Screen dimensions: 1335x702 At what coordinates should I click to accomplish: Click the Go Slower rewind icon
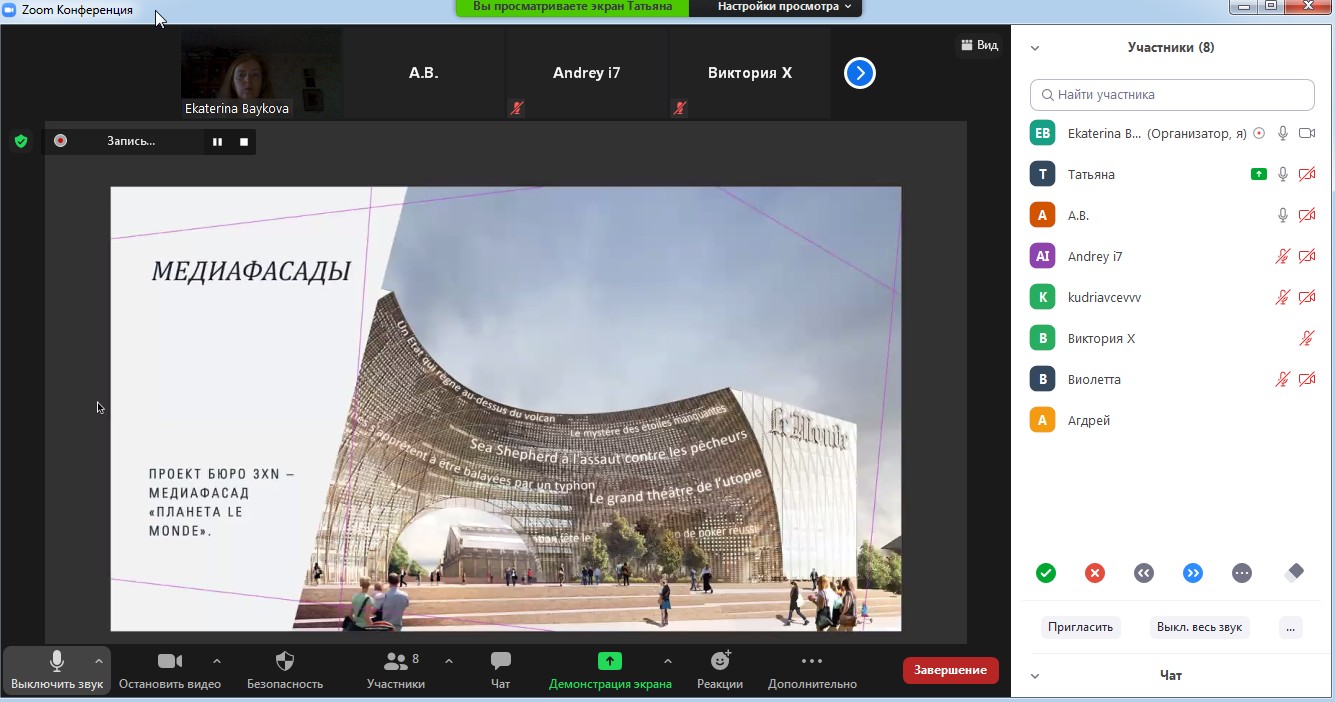click(x=1144, y=573)
